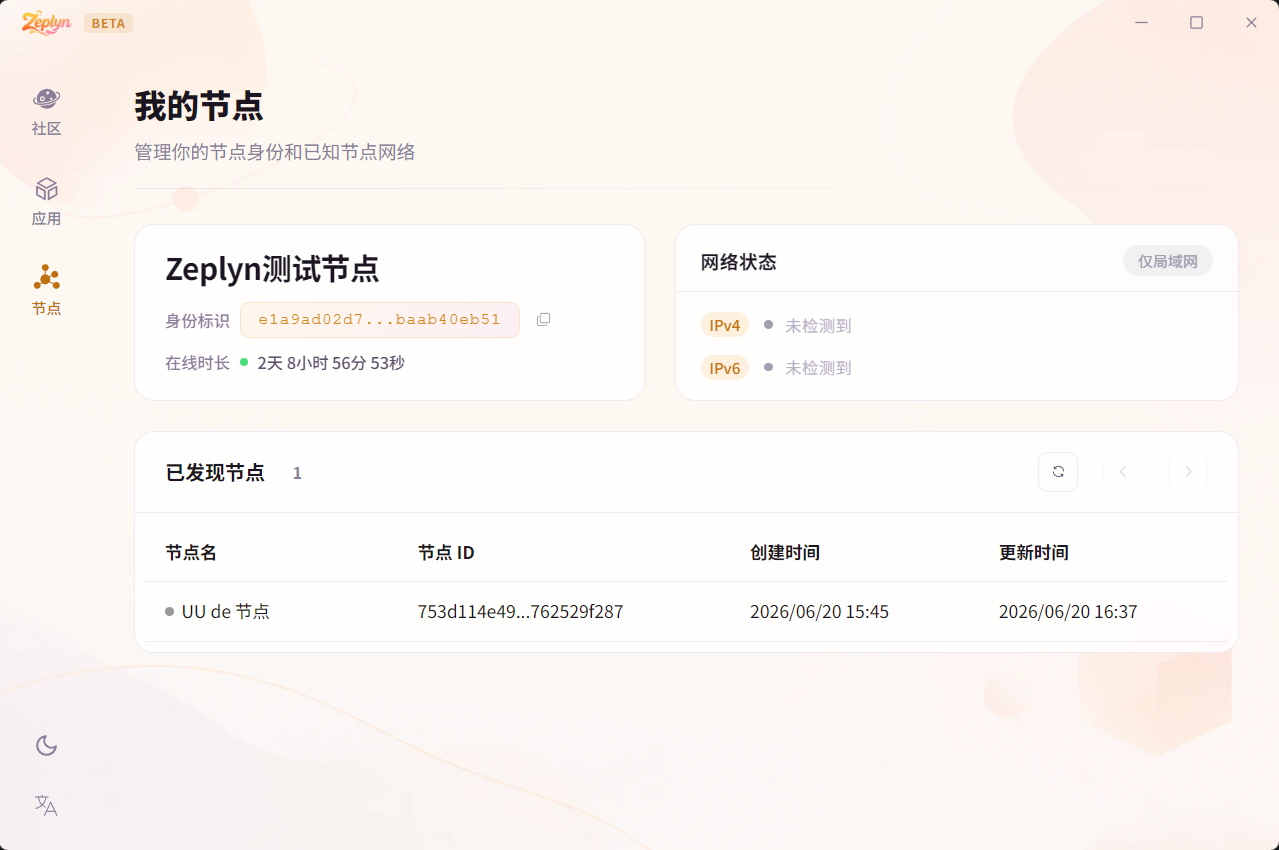Click the 已发现节点 heading

[x=215, y=473]
